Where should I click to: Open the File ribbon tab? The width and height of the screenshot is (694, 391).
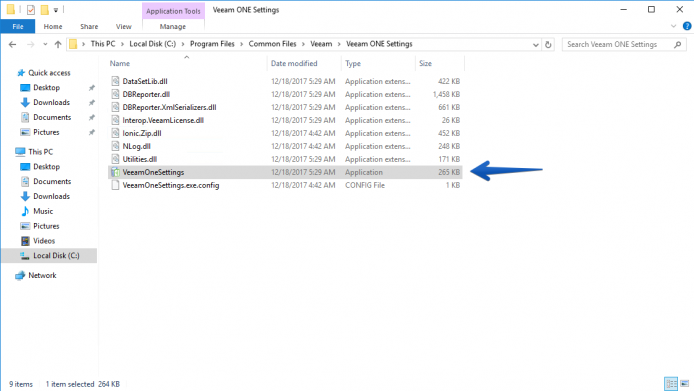tap(18, 27)
